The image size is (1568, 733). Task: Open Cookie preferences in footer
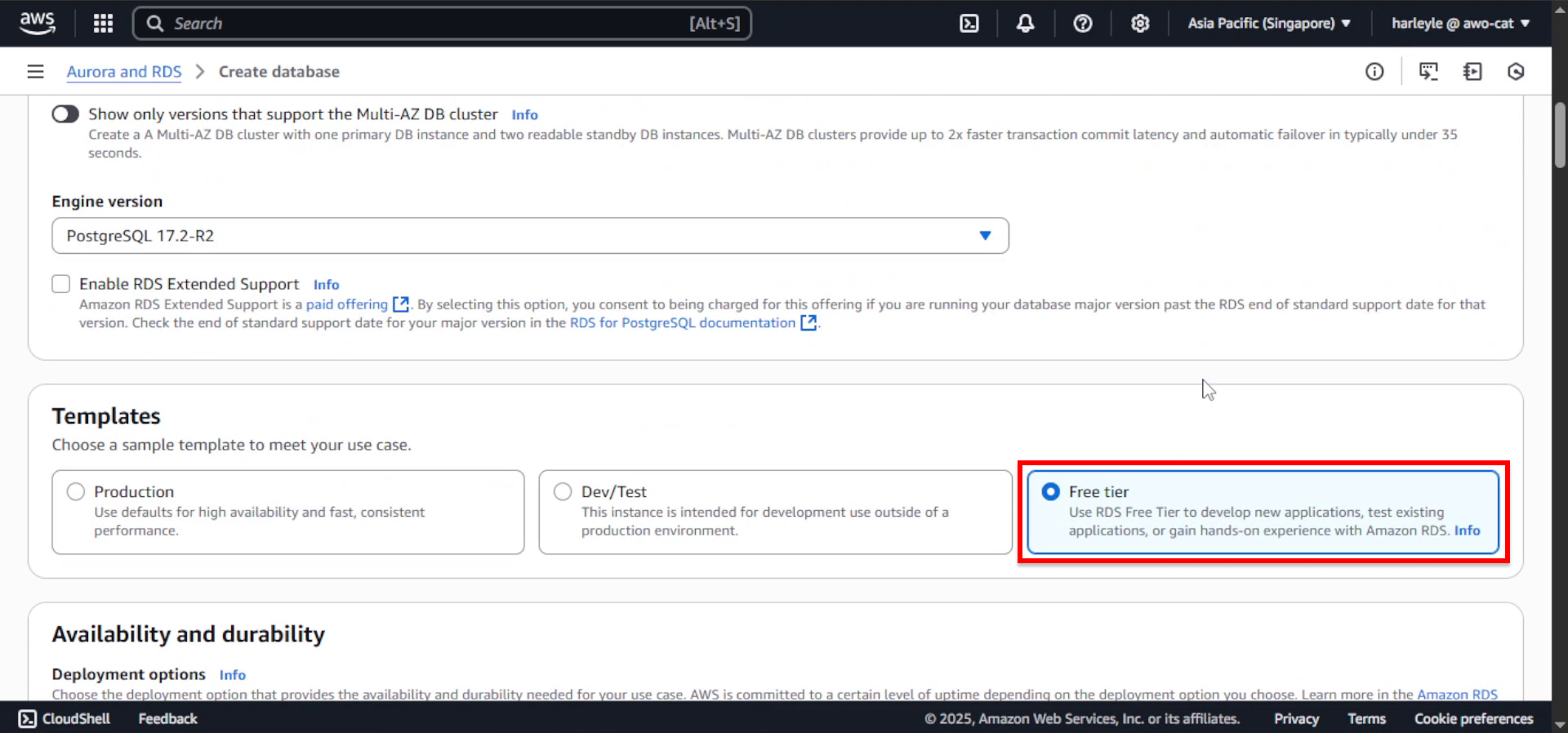[1473, 718]
